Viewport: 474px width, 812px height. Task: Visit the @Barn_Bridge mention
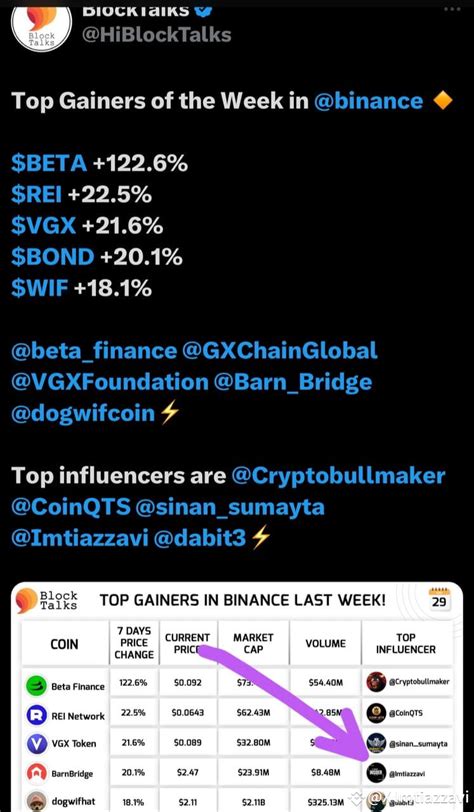[x=292, y=382]
